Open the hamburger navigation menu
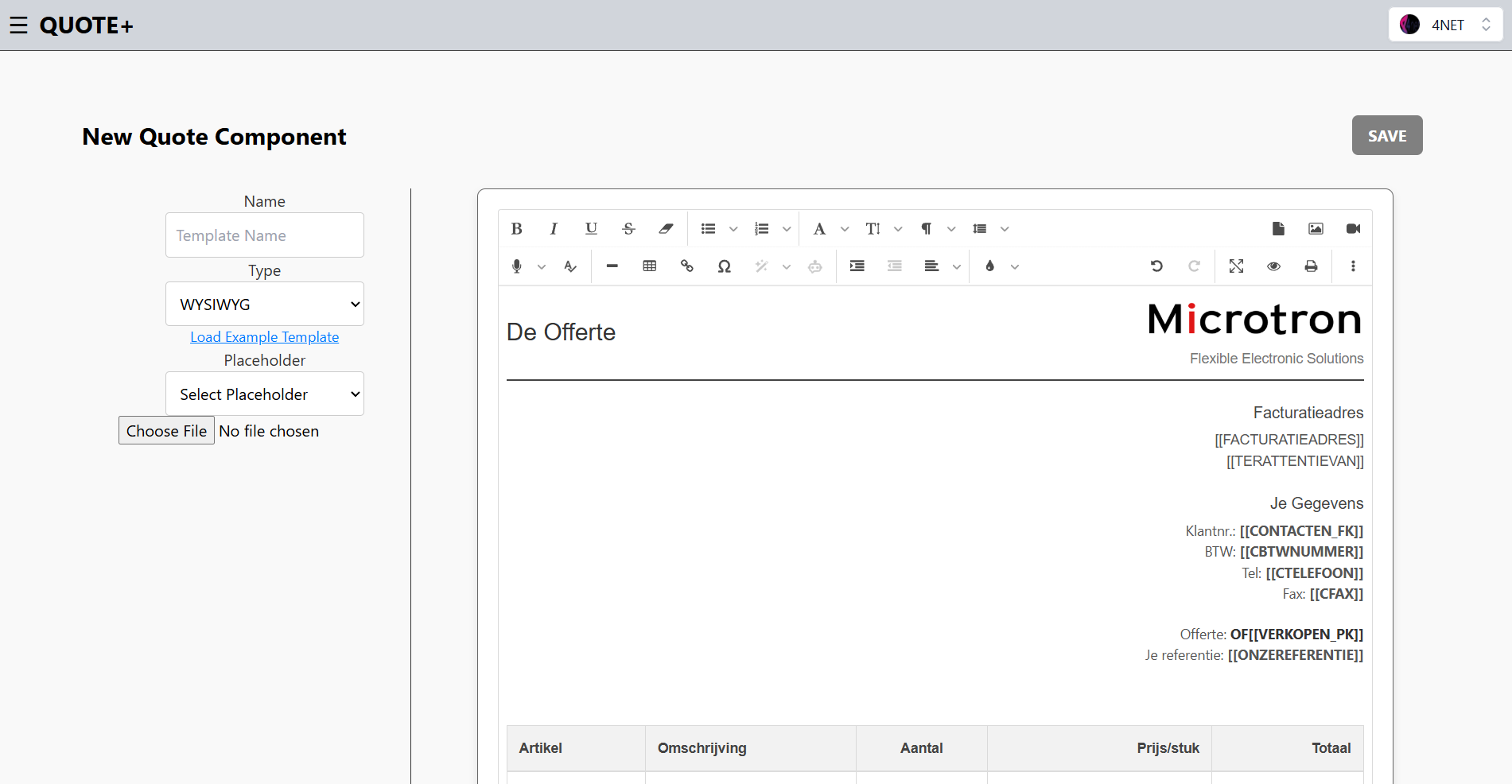The width and height of the screenshot is (1512, 784). click(x=19, y=25)
